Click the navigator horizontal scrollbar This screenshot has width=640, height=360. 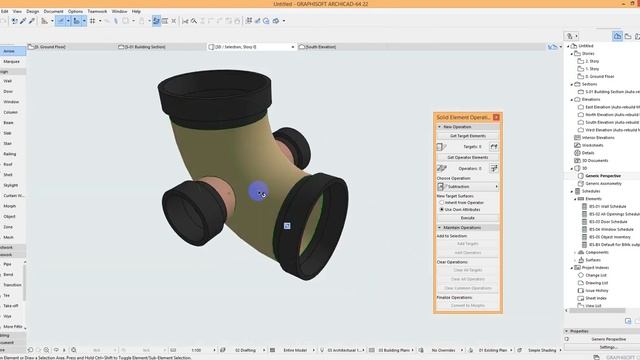[x=596, y=311]
